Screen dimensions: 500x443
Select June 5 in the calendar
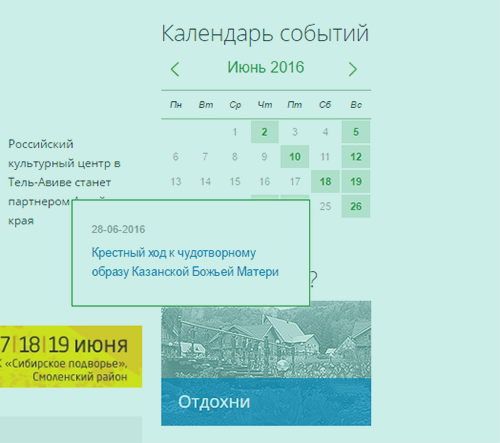pyautogui.click(x=356, y=132)
